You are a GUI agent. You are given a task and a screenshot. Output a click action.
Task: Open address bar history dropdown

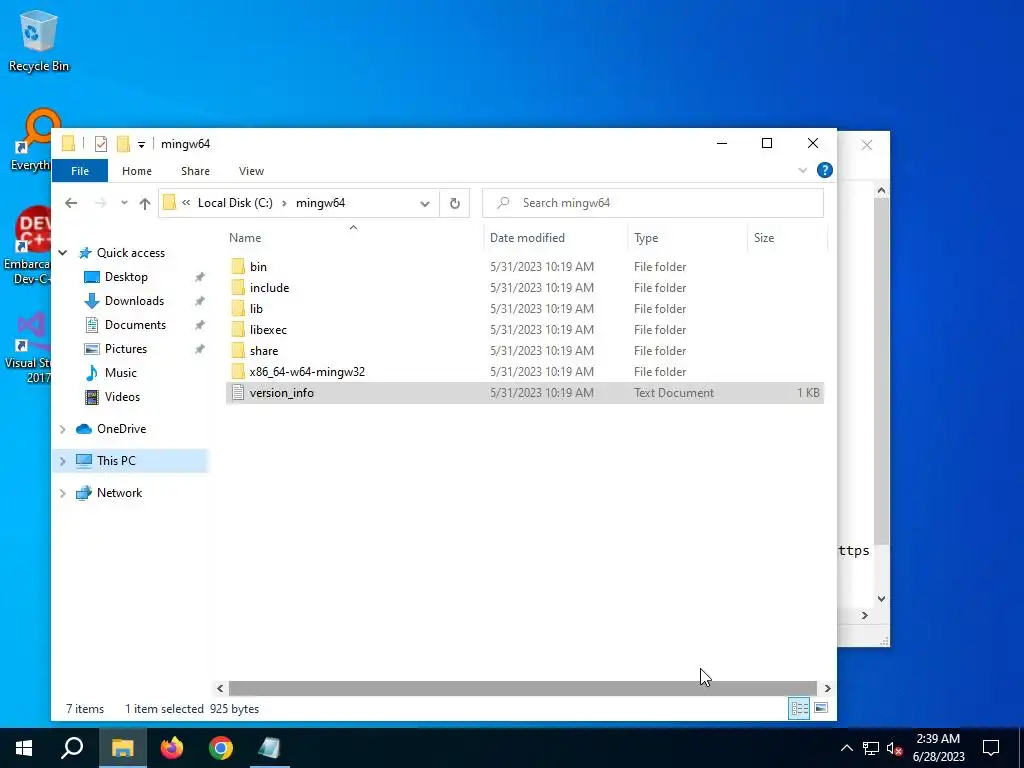tap(424, 203)
